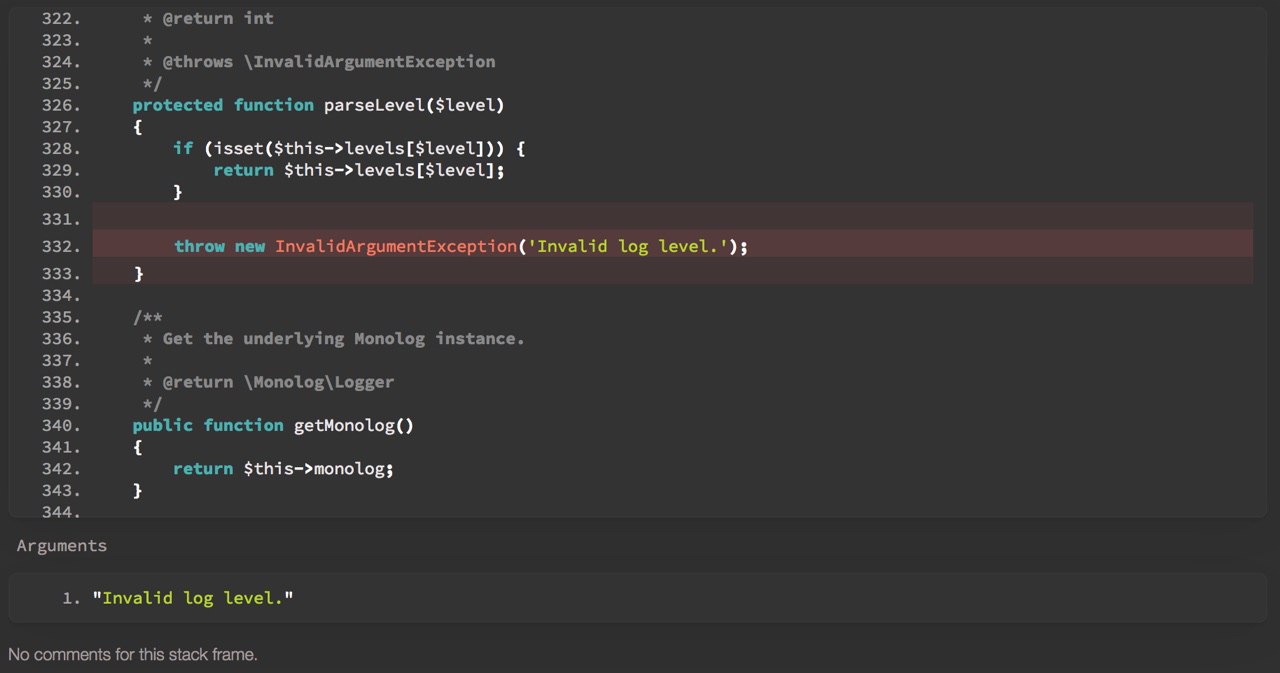The width and height of the screenshot is (1280, 673).
Task: Select line number 332.
Action: 60,247
